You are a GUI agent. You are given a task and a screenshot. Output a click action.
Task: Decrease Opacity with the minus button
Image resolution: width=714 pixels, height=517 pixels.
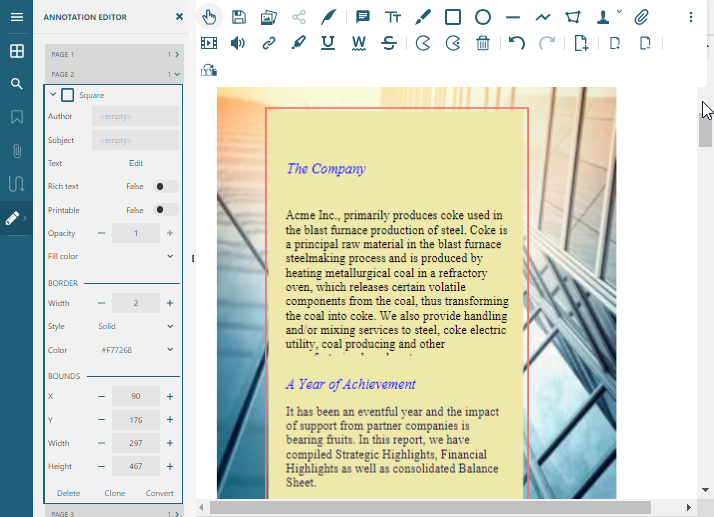(101, 233)
